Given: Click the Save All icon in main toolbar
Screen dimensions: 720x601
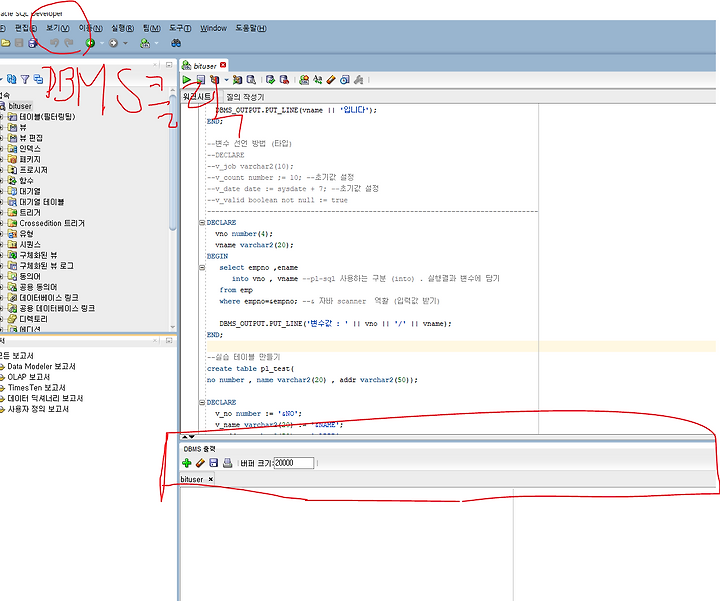Looking at the screenshot, I should click(33, 43).
